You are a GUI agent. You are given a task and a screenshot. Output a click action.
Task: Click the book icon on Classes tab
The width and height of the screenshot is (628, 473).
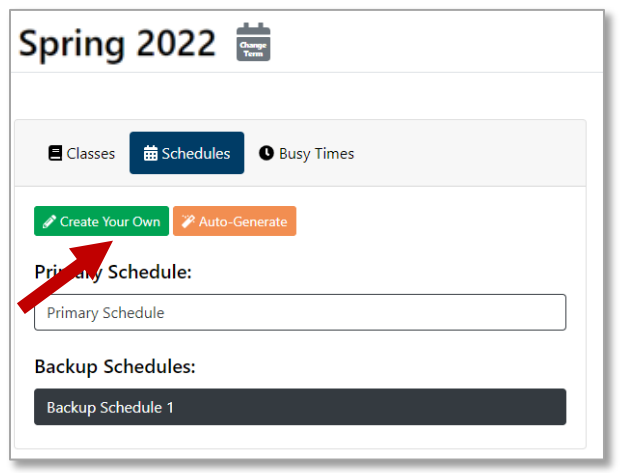(55, 154)
